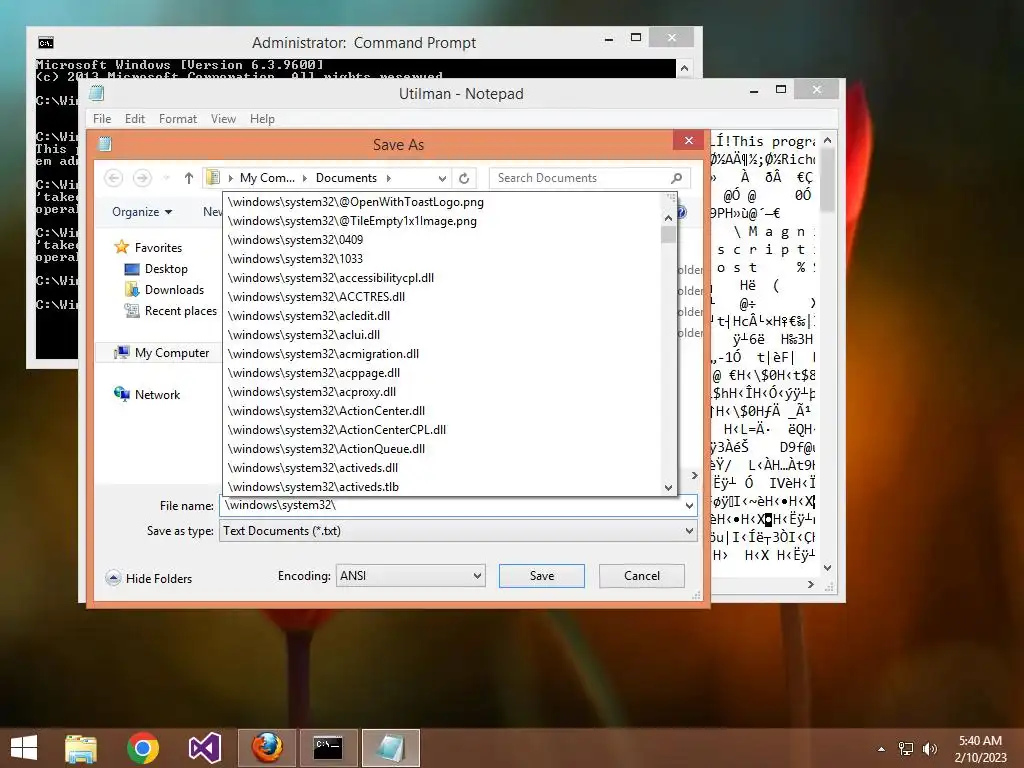Viewport: 1024px width, 768px height.
Task: Click the Hide Folders arrow icon
Action: [113, 578]
